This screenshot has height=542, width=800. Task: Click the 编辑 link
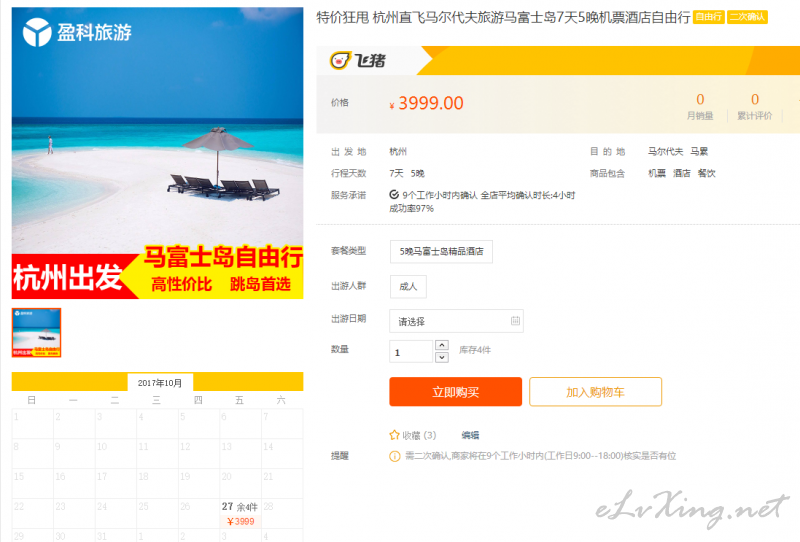470,435
